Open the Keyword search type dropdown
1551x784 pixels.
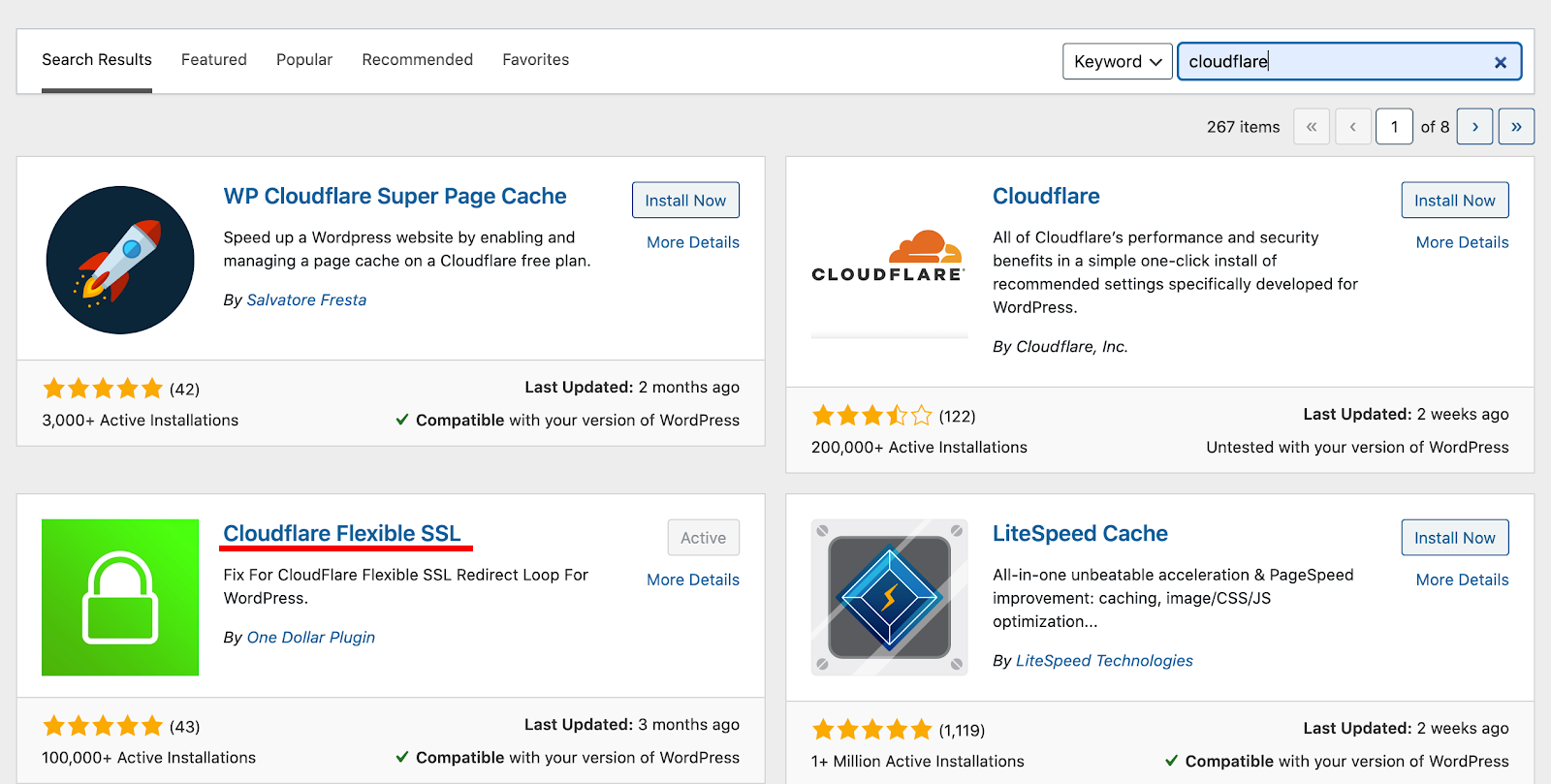[x=1118, y=61]
